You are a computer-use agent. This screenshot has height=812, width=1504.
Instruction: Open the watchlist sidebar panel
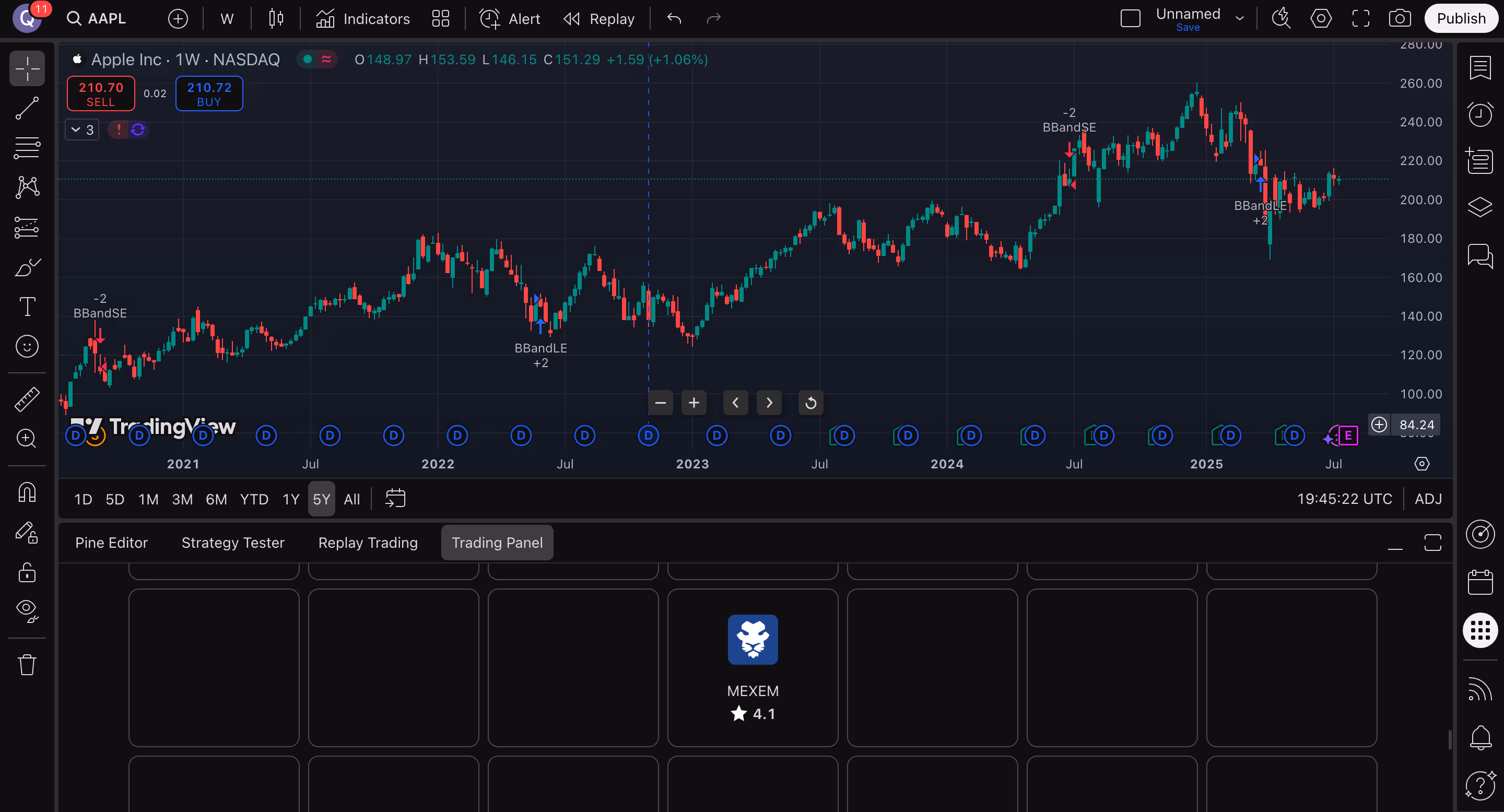coord(1480,68)
